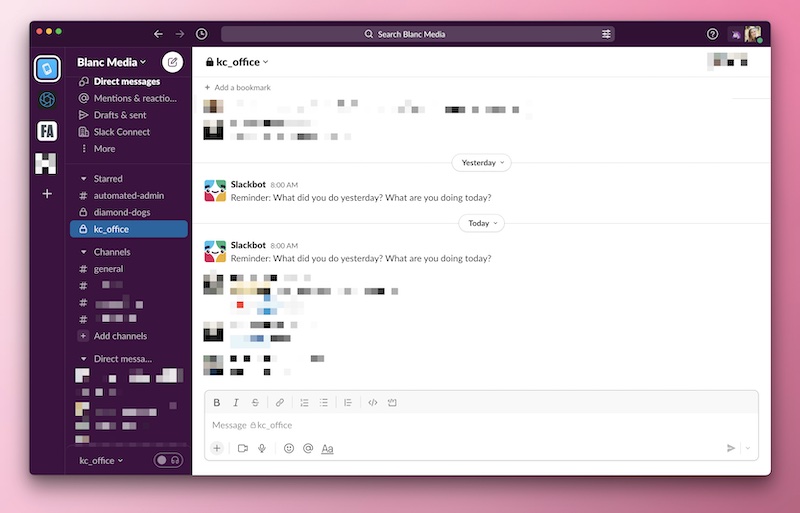The height and width of the screenshot is (513, 800).
Task: Go back in Slack history
Action: pos(158,34)
